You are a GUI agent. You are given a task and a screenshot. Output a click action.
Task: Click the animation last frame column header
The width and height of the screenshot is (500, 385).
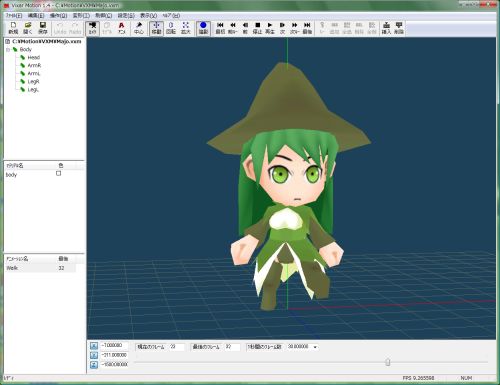click(x=66, y=259)
